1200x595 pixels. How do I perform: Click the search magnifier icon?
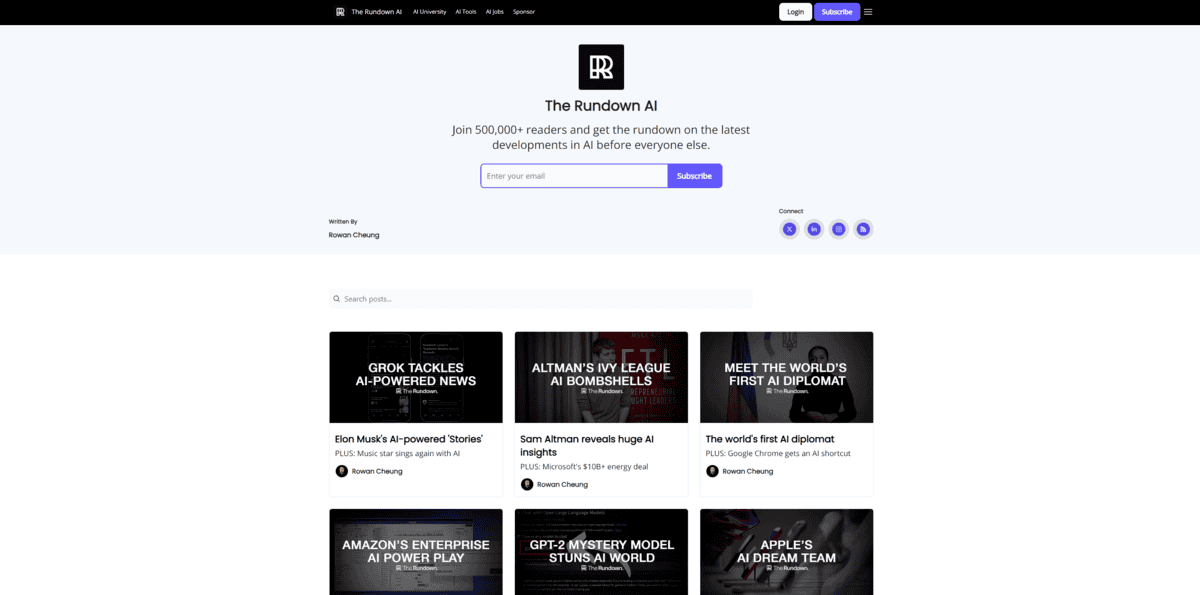(x=337, y=298)
